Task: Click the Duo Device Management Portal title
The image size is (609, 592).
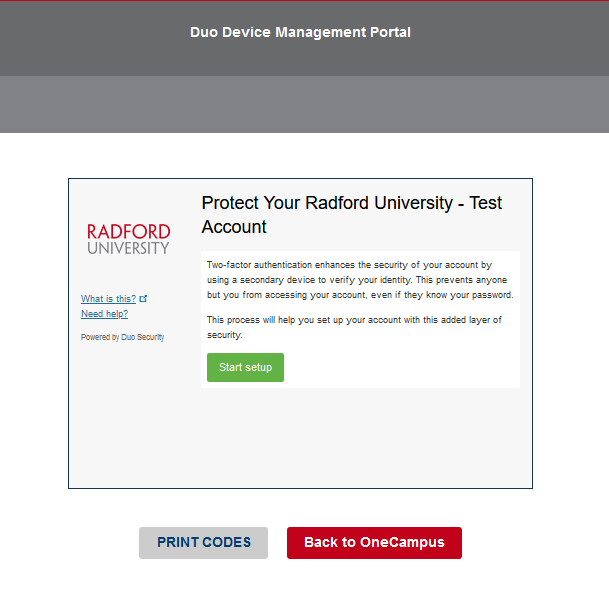Action: (300, 32)
